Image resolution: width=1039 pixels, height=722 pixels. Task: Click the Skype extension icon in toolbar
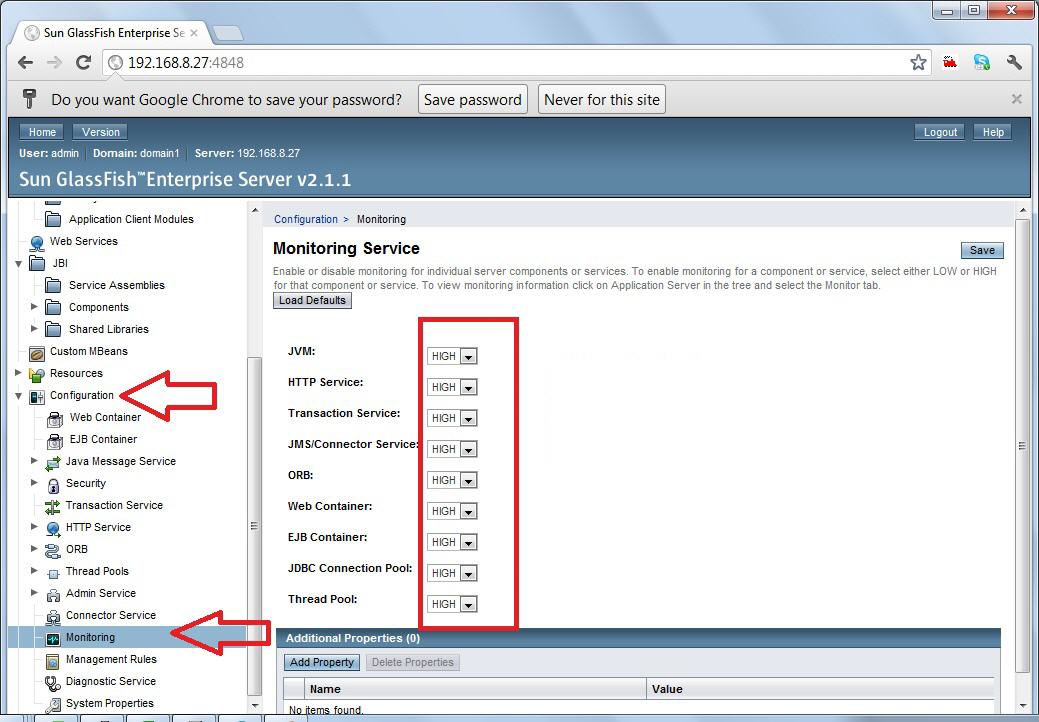click(x=981, y=62)
